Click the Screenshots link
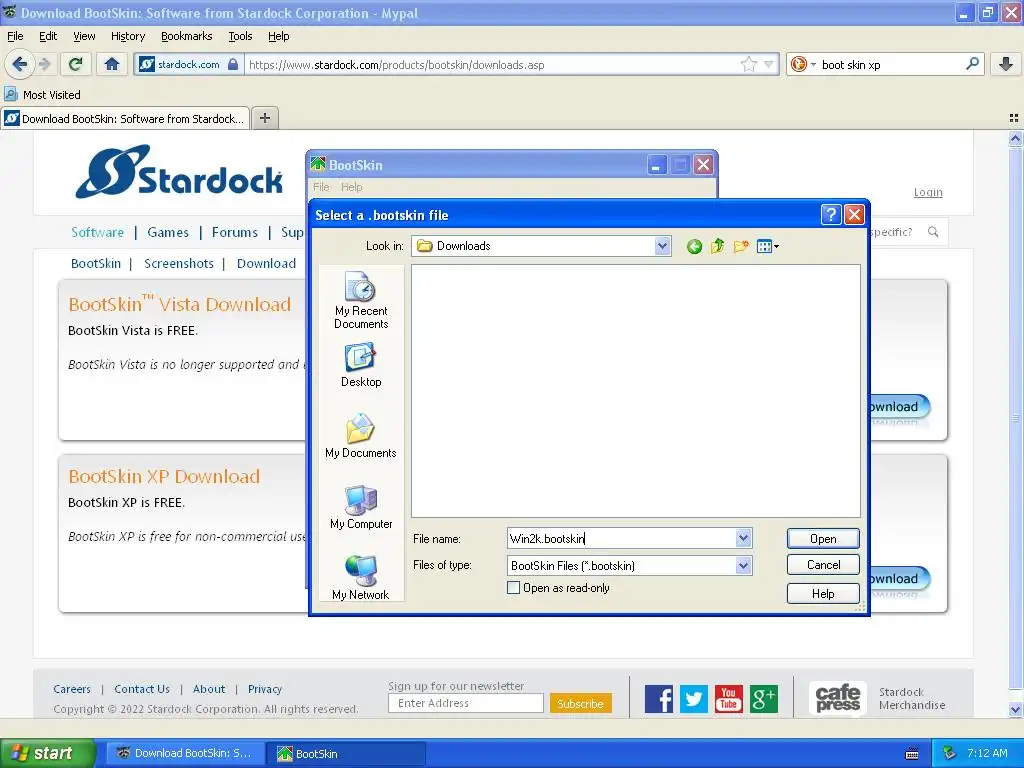The image size is (1024, 768). [179, 263]
